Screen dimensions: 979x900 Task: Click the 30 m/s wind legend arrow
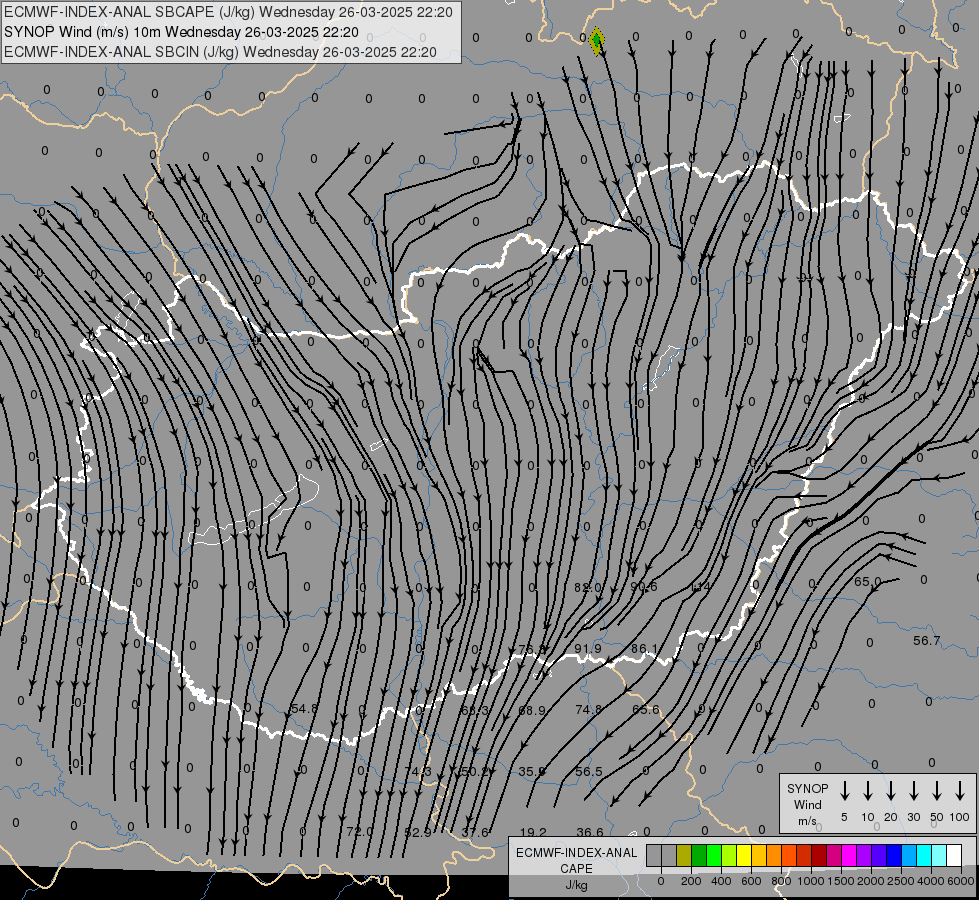pyautogui.click(x=913, y=791)
